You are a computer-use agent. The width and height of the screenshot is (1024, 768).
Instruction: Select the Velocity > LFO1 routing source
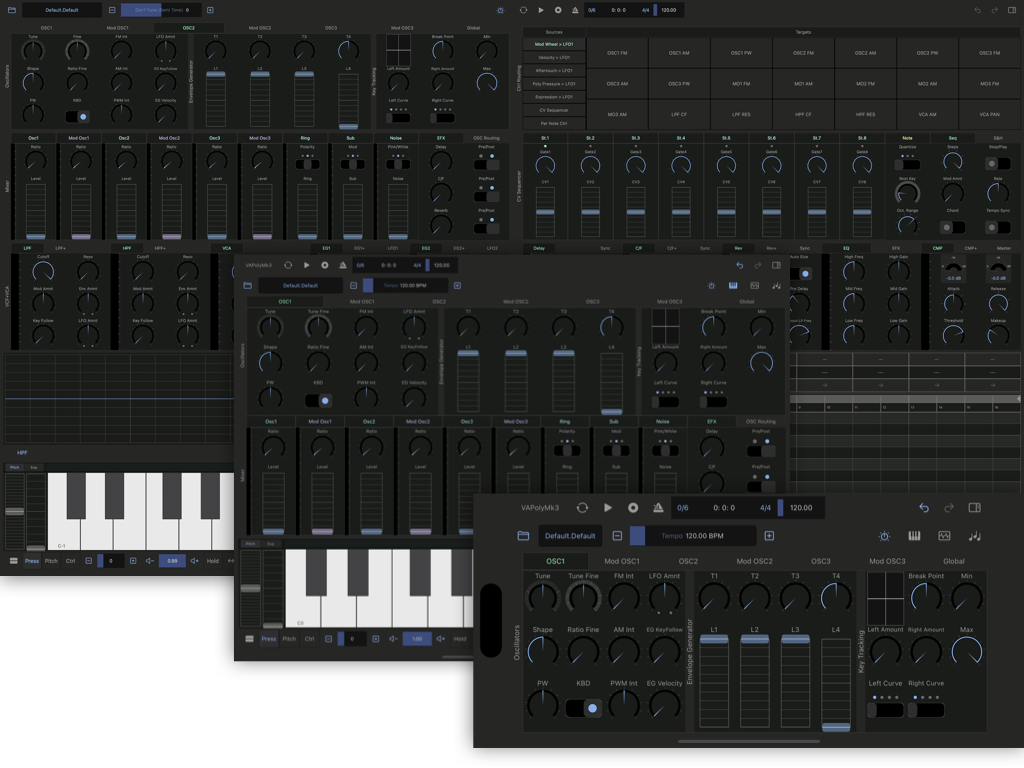[x=553, y=57]
